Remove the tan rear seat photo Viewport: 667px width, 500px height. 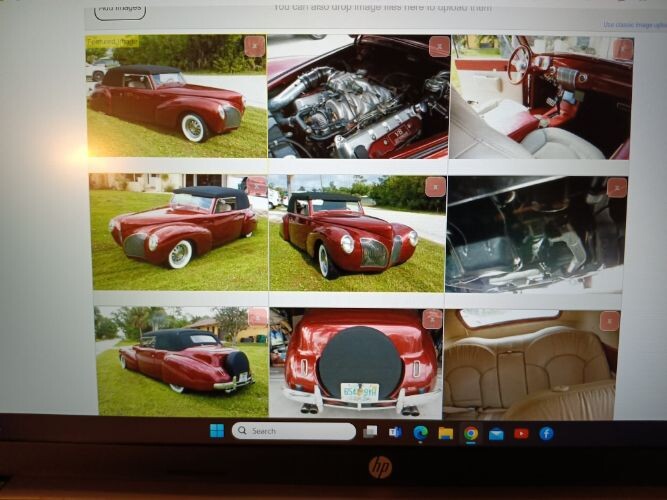coord(609,321)
